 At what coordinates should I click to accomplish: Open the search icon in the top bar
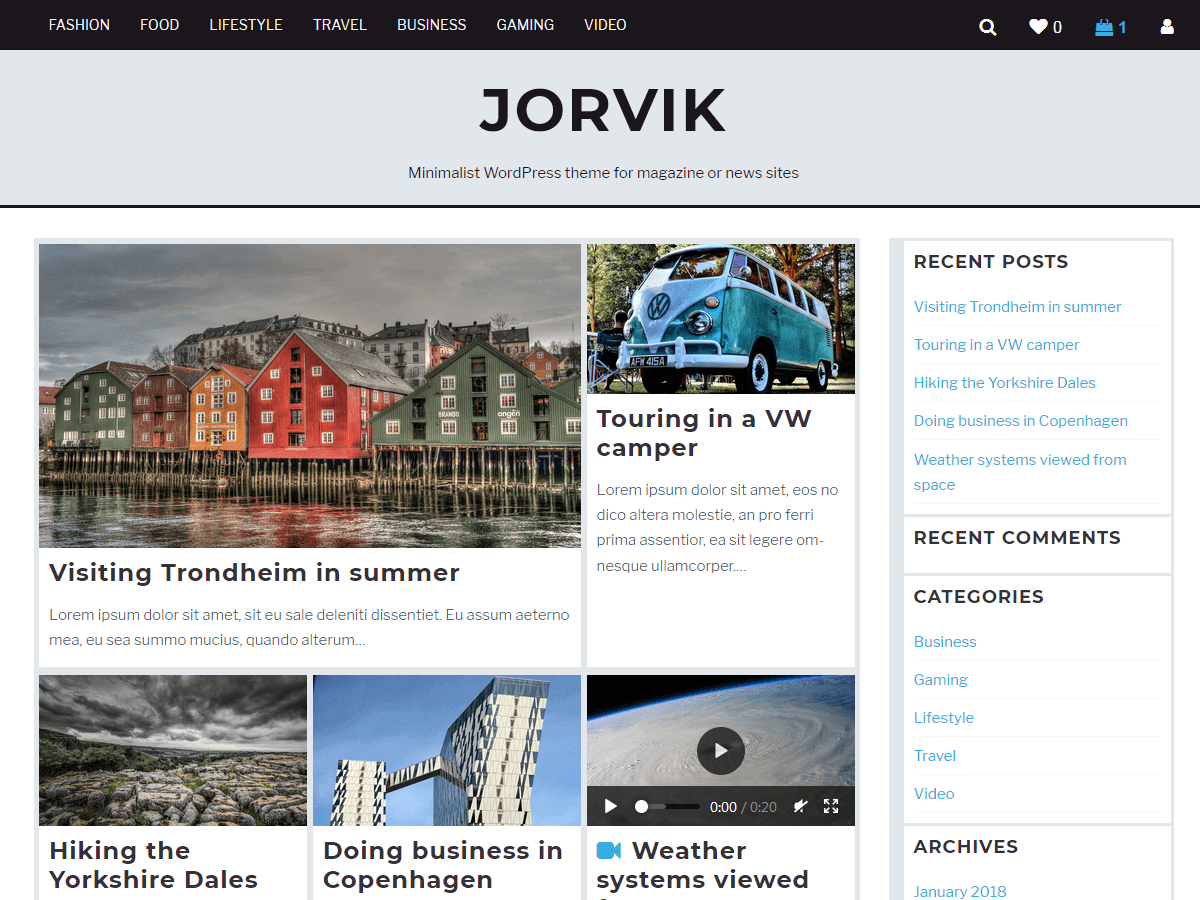tap(988, 27)
